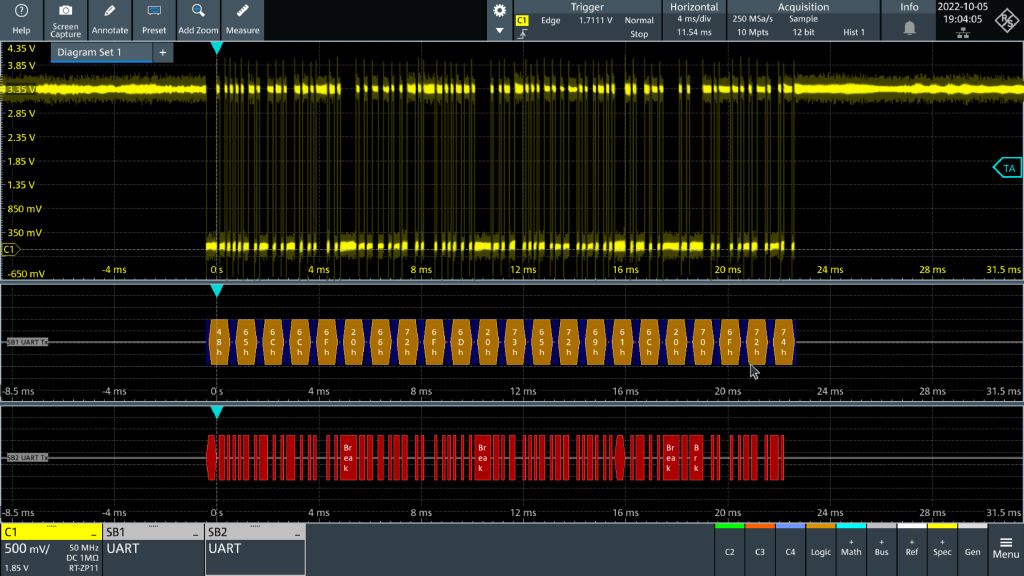
Task: Click the Preset icon
Action: pyautogui.click(x=154, y=19)
